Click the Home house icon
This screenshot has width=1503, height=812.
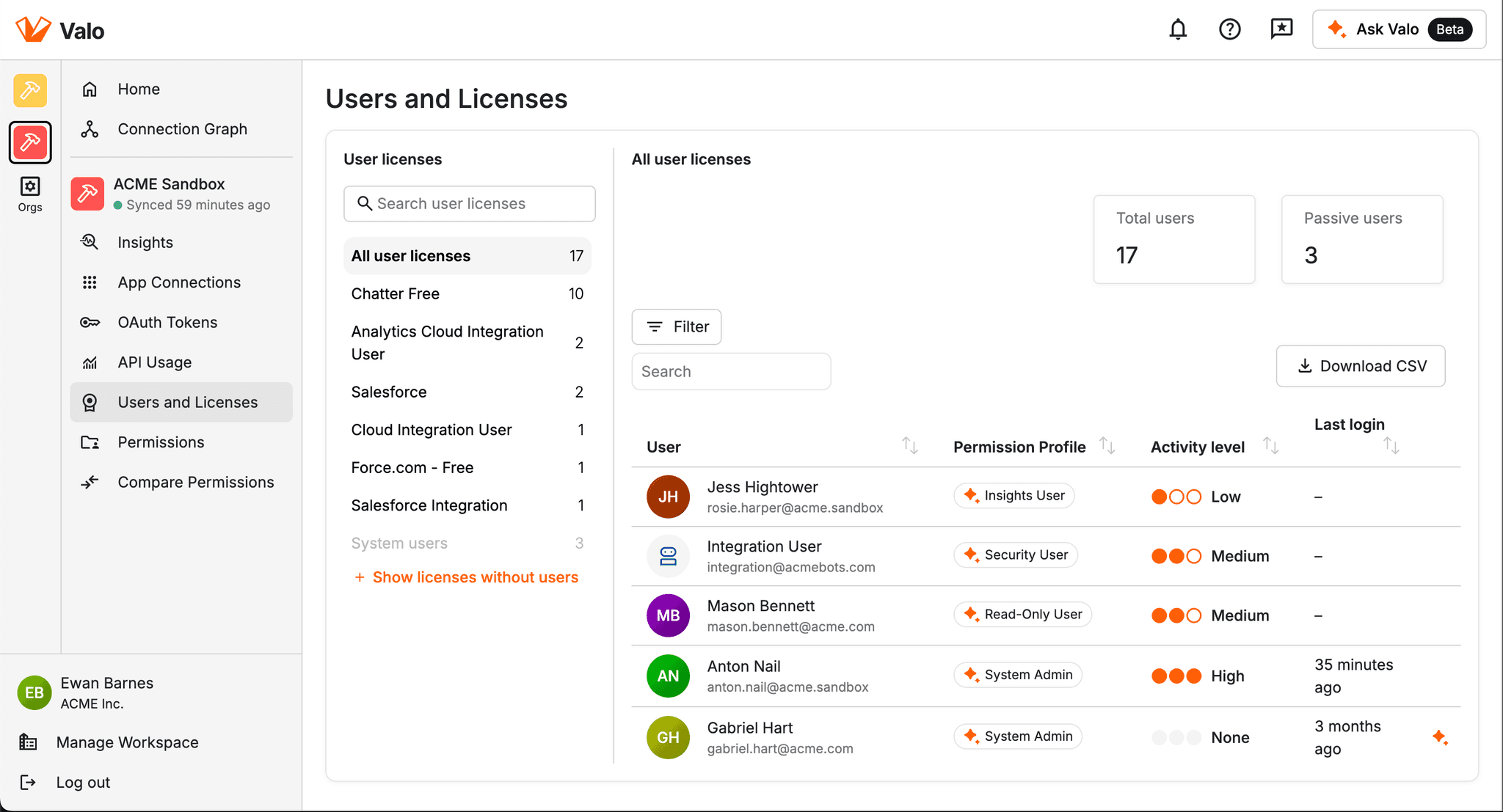click(90, 89)
